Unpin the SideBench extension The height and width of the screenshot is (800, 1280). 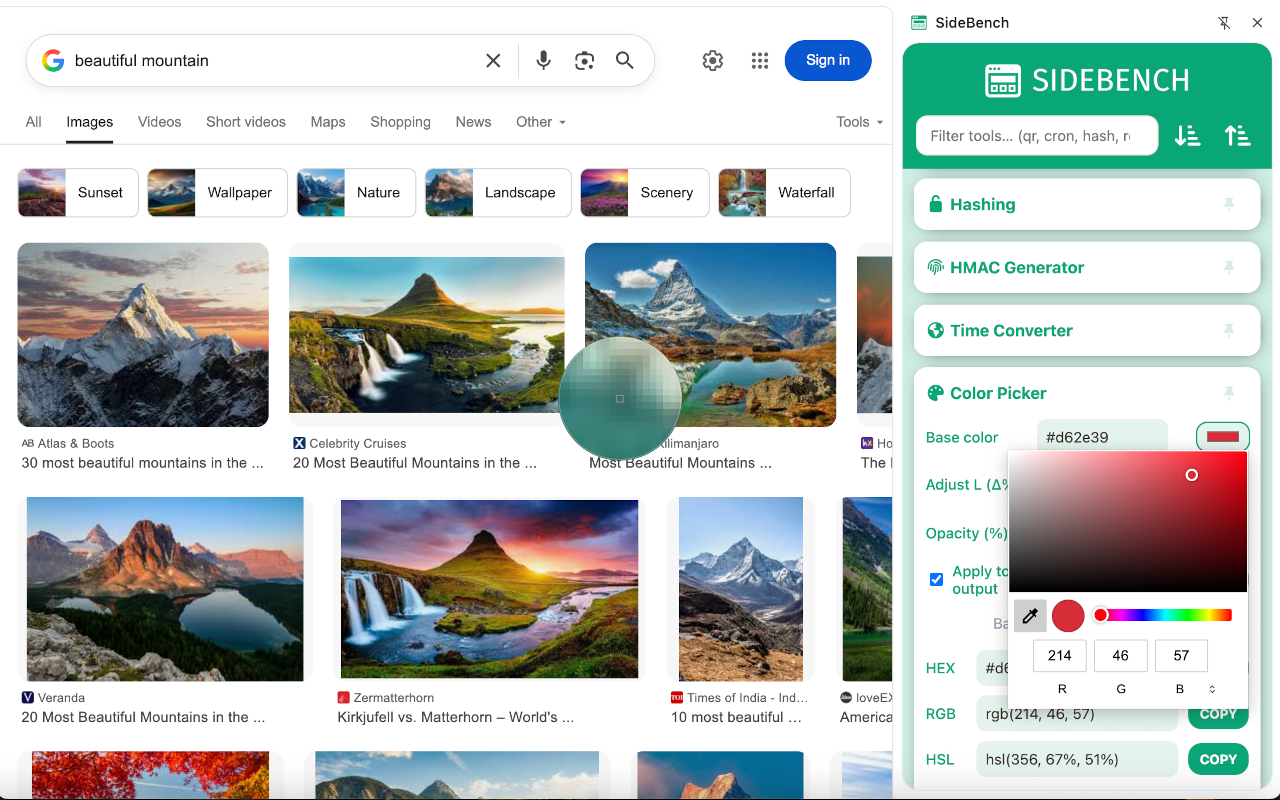1224,22
